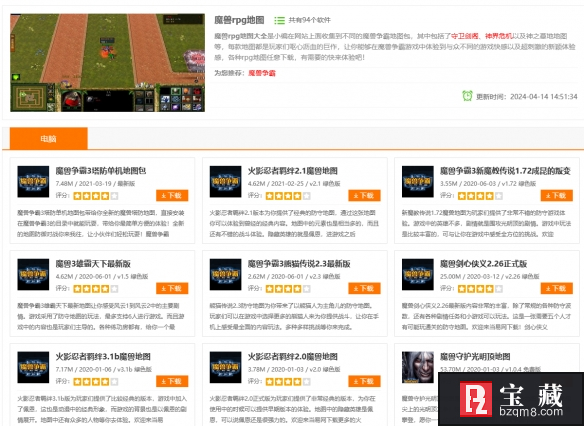Screen dimensions: 584x426
Task: Open the 魔兽争霸 recommended link
Action: click(262, 73)
